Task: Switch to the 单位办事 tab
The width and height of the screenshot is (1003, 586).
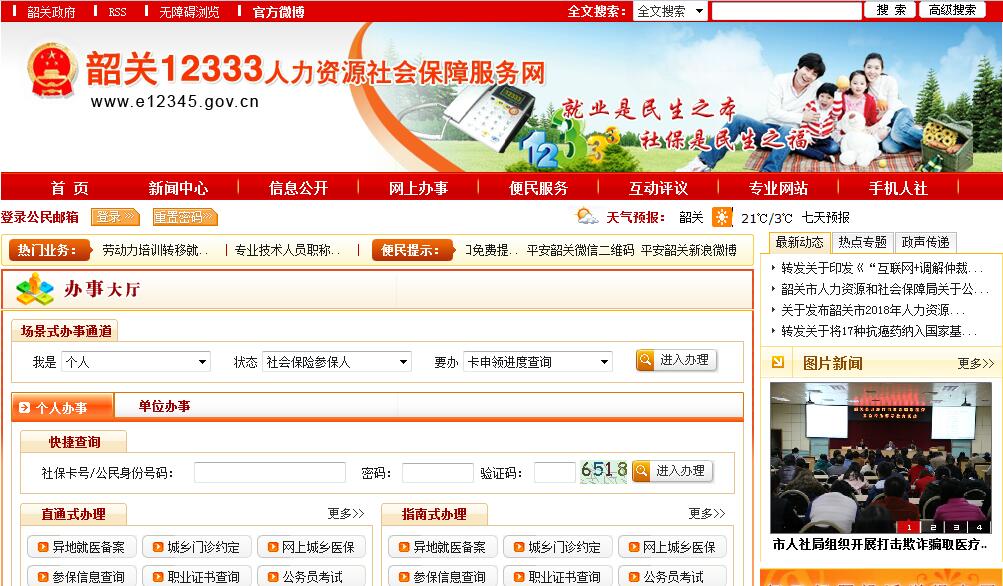Action: (164, 406)
